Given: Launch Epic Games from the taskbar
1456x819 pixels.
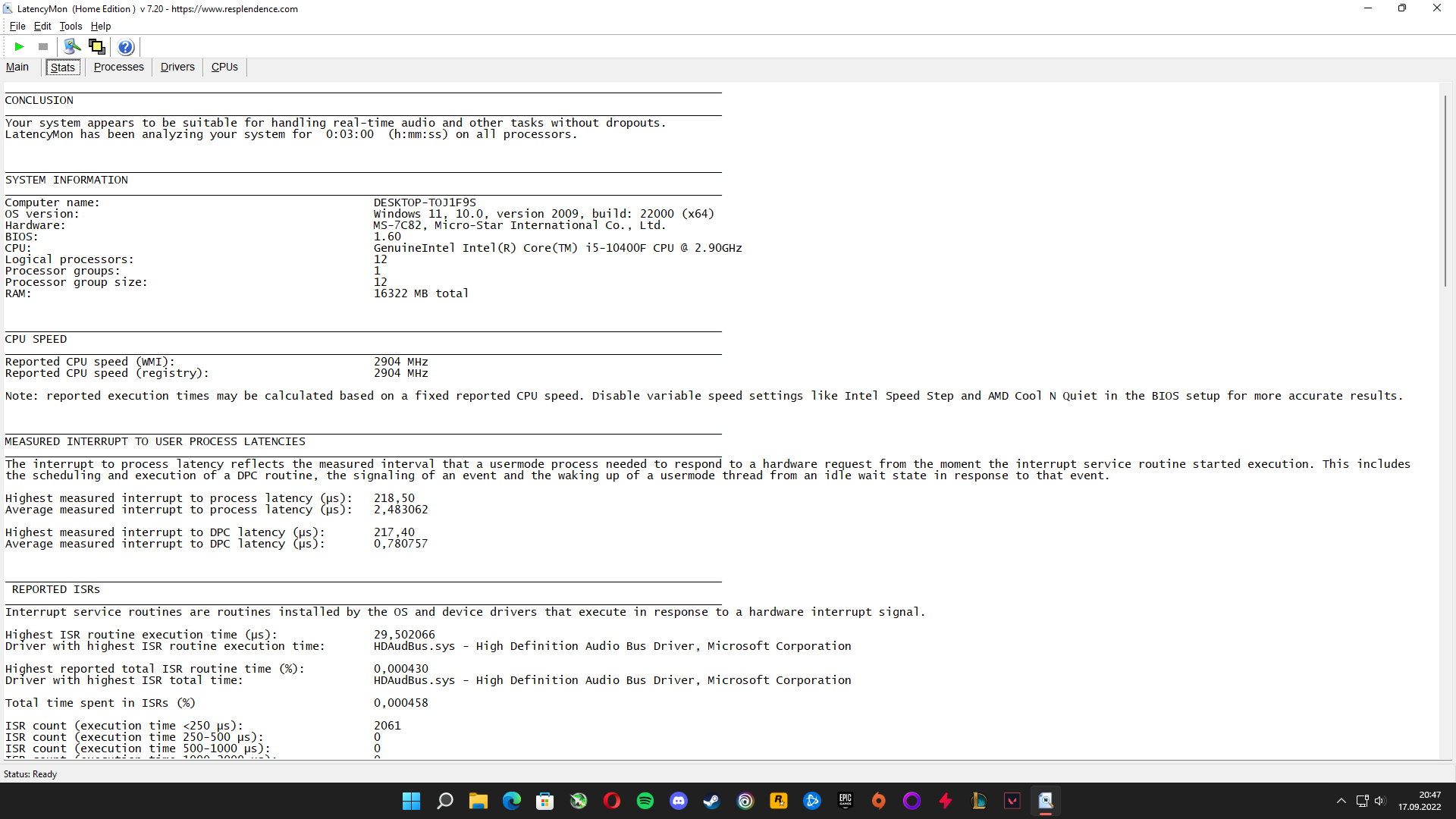Looking at the screenshot, I should click(846, 801).
